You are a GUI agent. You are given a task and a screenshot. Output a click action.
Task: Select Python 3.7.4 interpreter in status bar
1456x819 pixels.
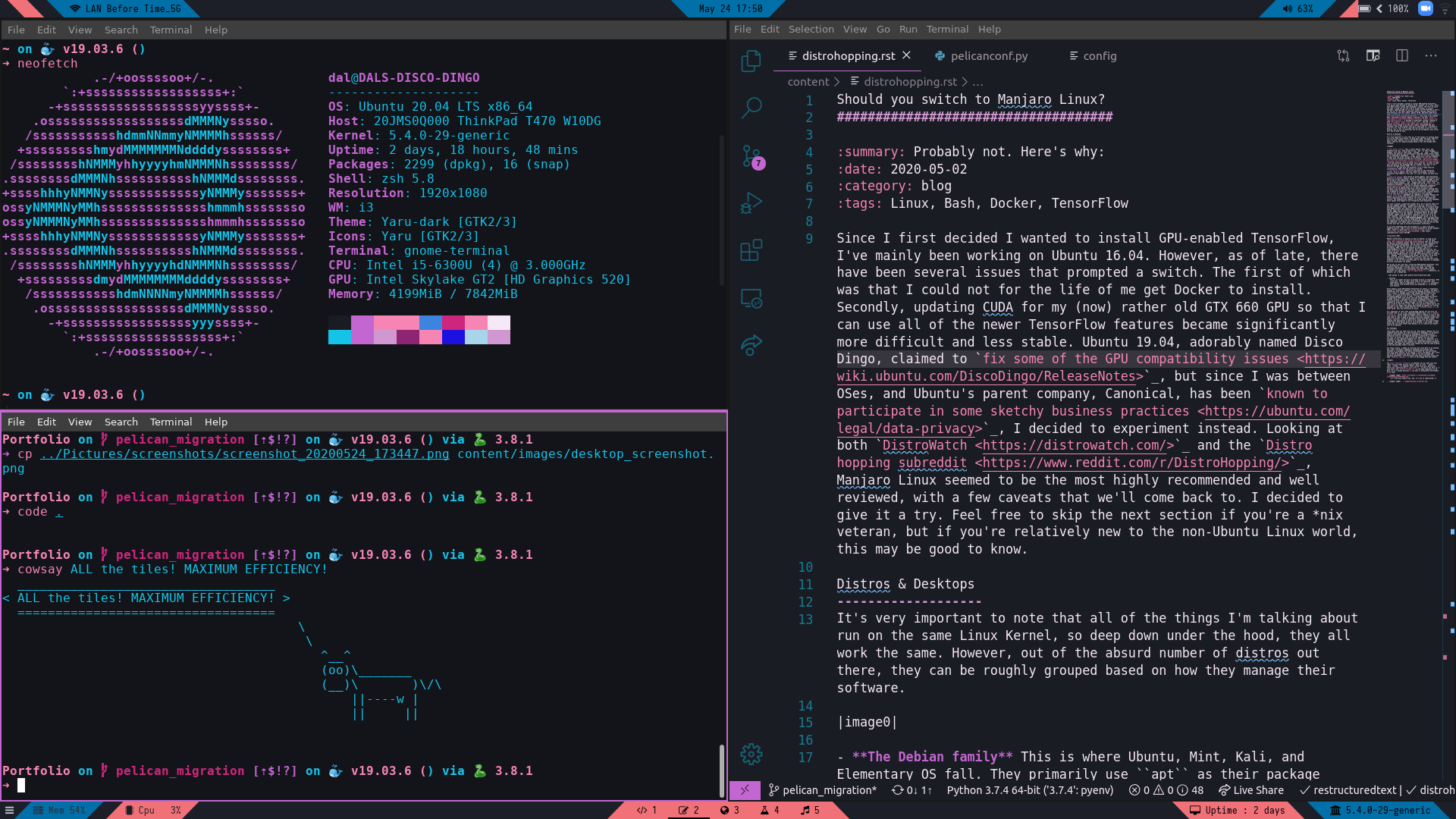[1030, 790]
